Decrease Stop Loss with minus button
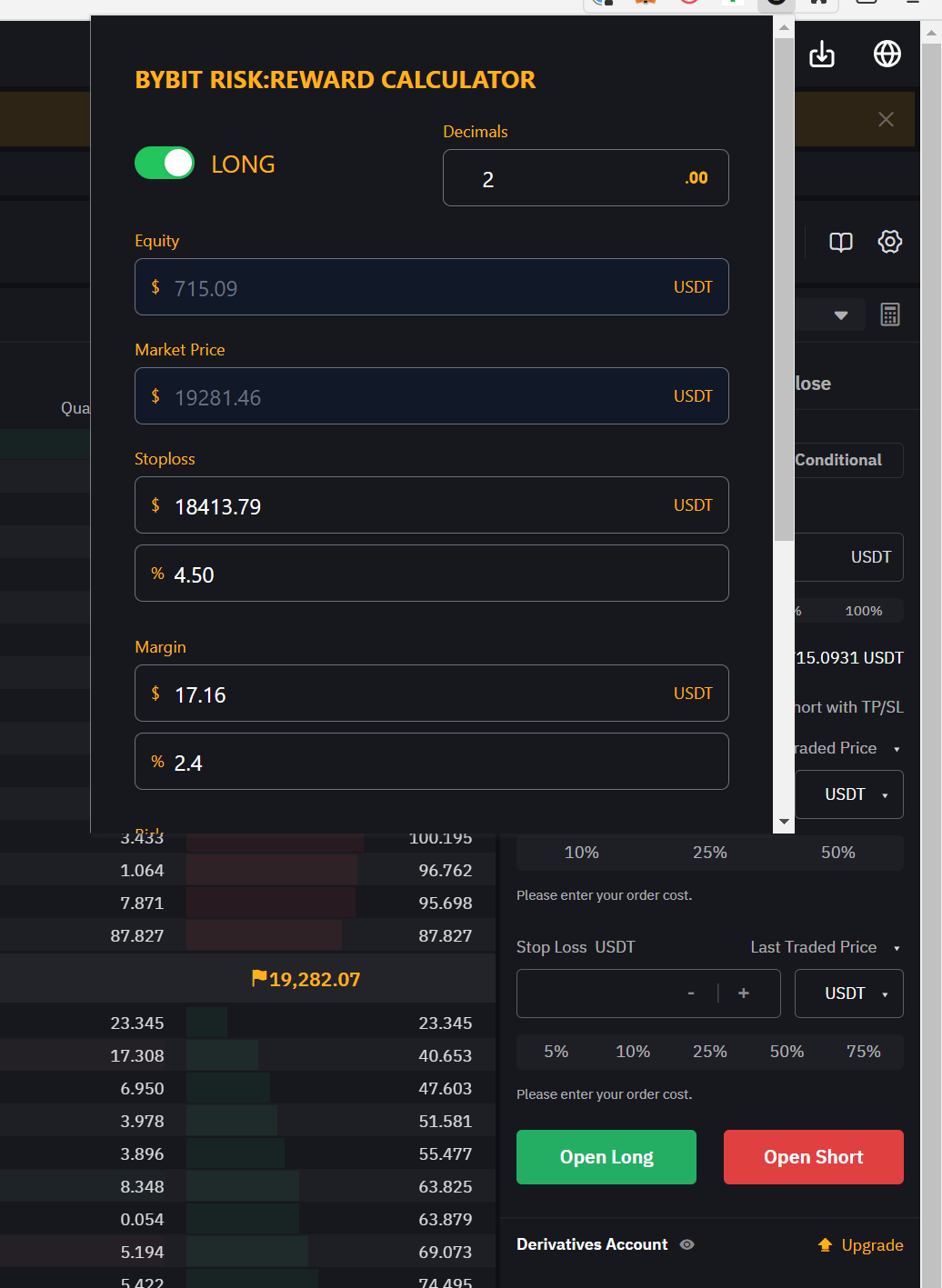 click(691, 993)
